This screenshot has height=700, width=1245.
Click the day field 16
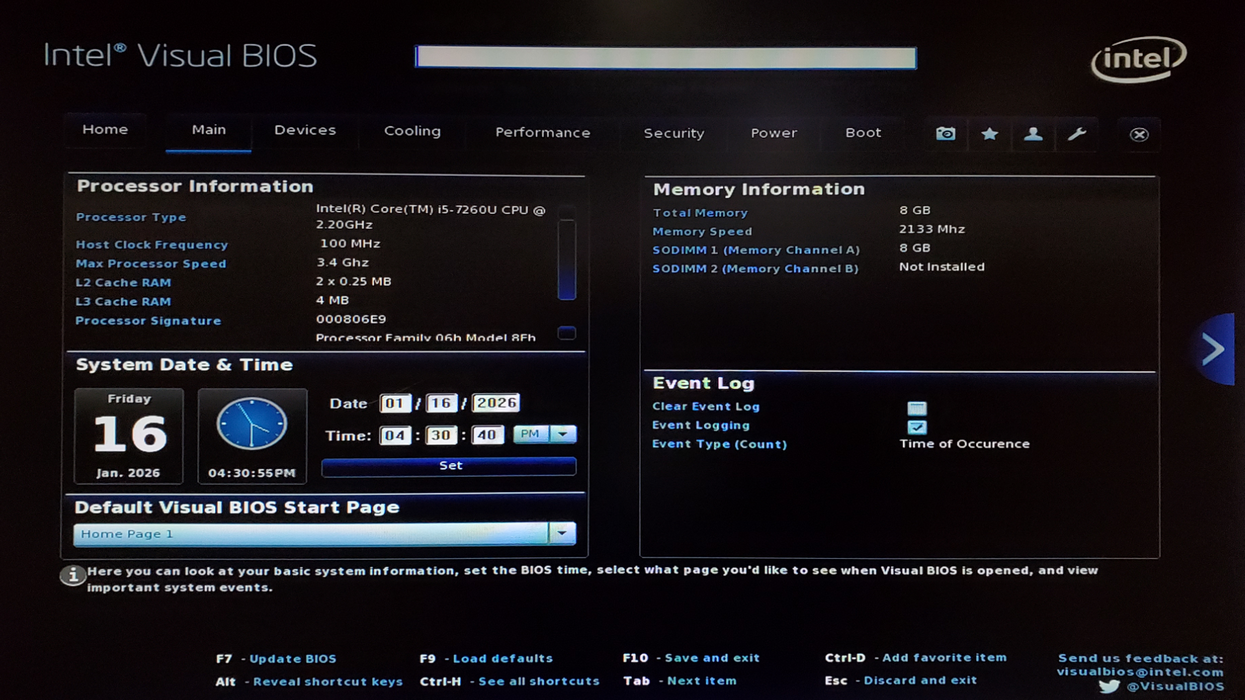[x=441, y=403]
